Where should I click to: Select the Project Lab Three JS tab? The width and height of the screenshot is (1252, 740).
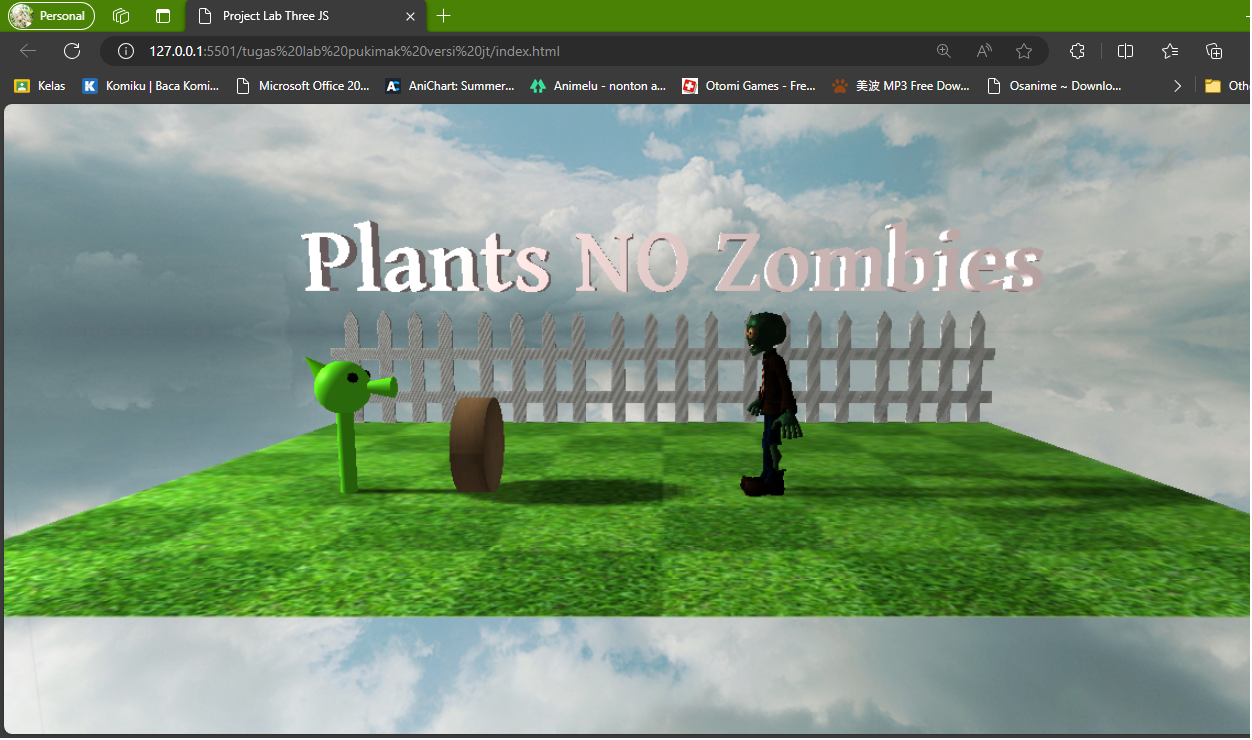[x=290, y=16]
